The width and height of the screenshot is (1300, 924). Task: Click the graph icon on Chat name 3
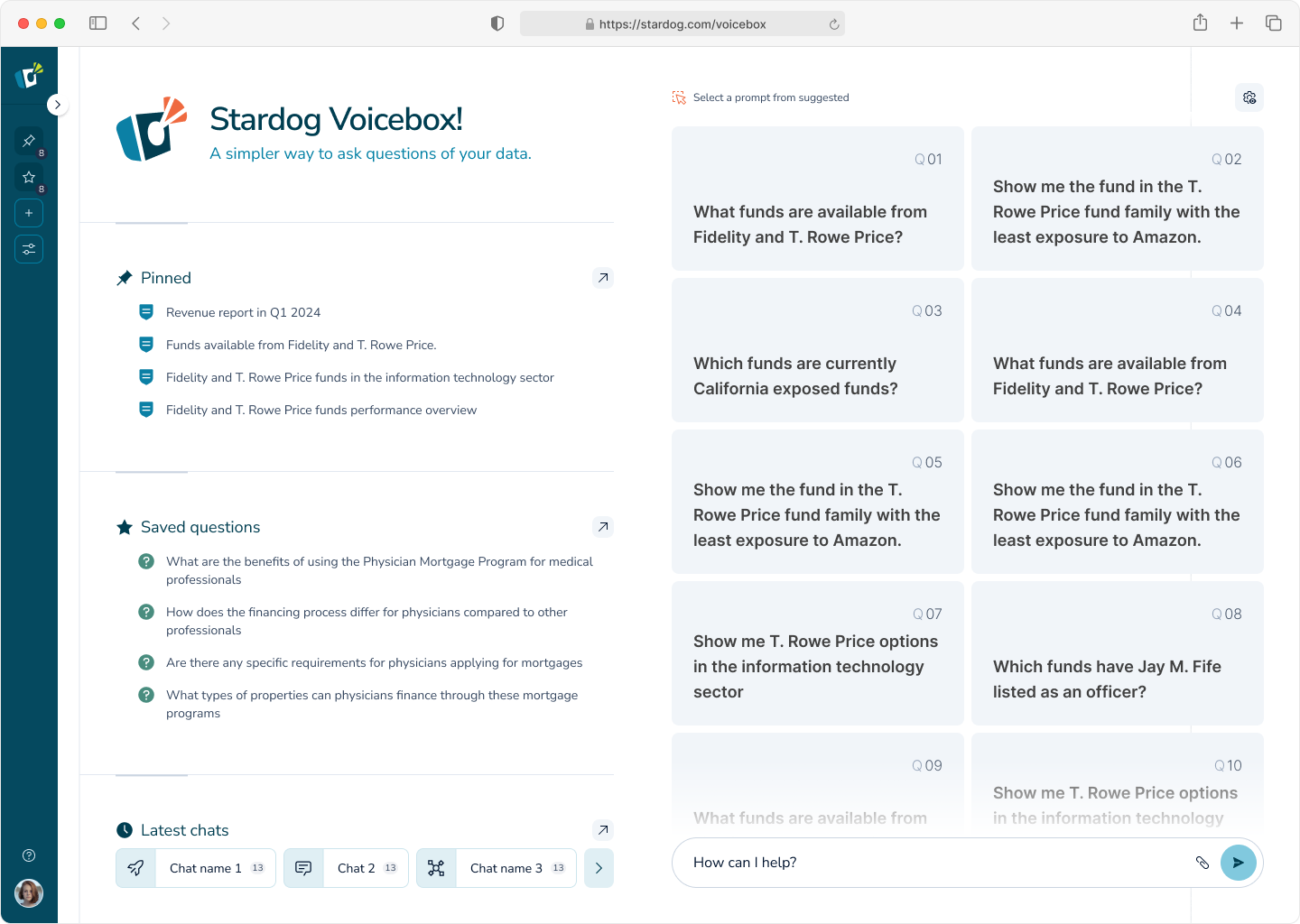pyautogui.click(x=436, y=867)
